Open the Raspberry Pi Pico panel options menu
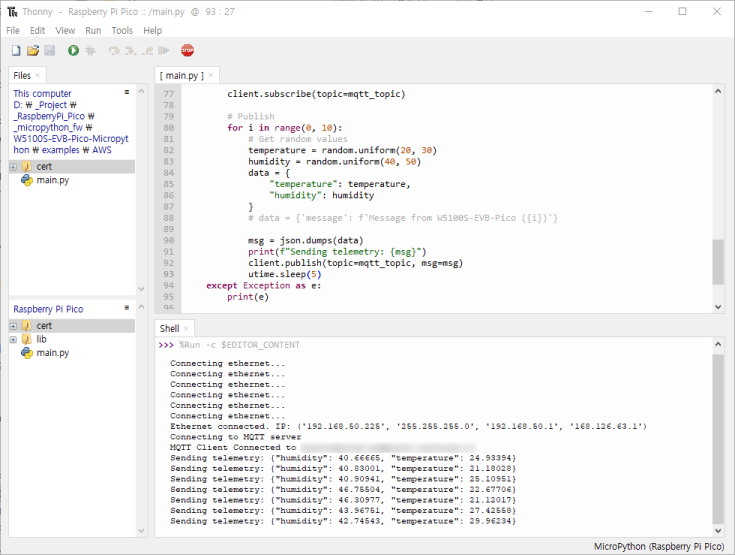The image size is (735, 555). (x=127, y=308)
